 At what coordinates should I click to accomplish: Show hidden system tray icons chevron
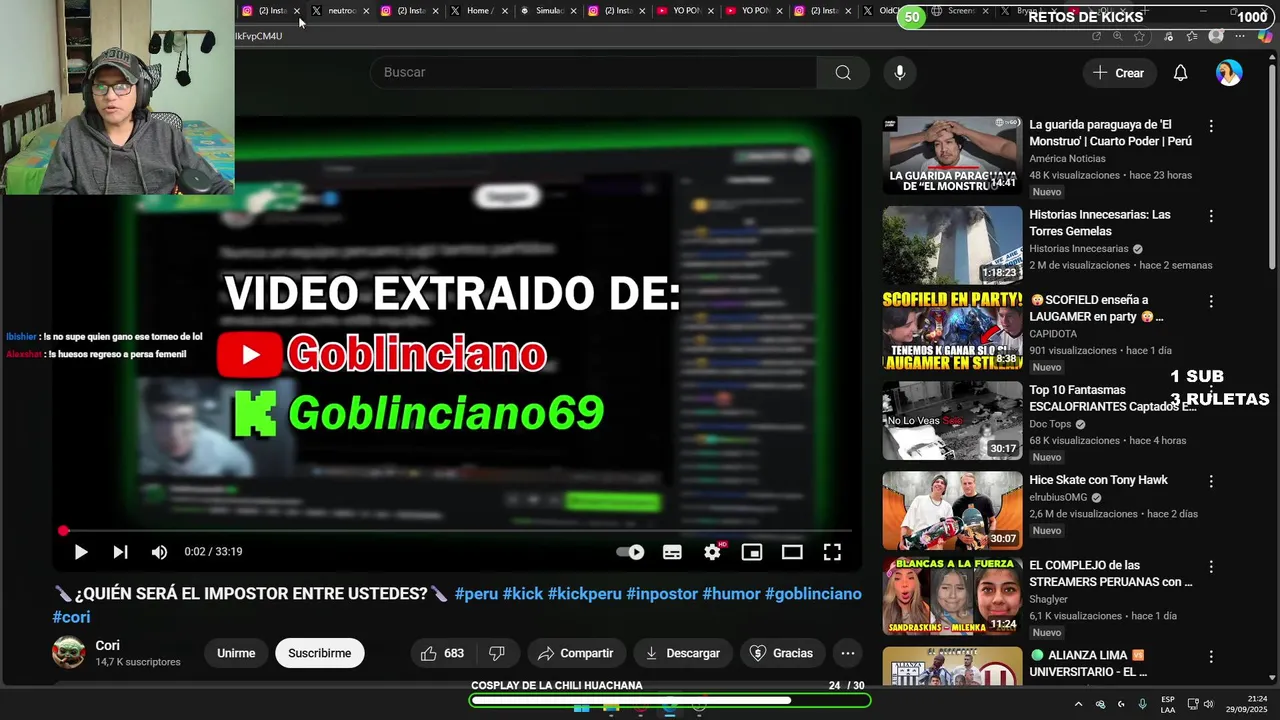pyautogui.click(x=1078, y=704)
